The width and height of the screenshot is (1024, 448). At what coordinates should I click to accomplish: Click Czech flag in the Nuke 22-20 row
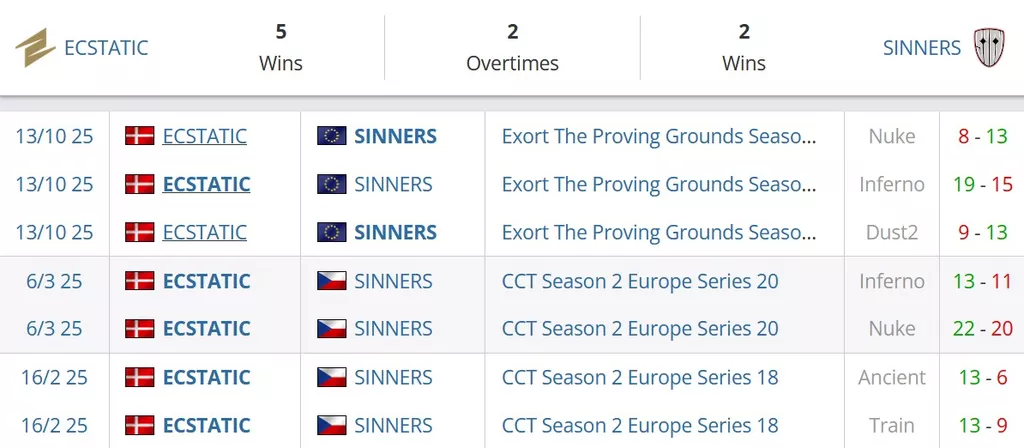point(331,329)
